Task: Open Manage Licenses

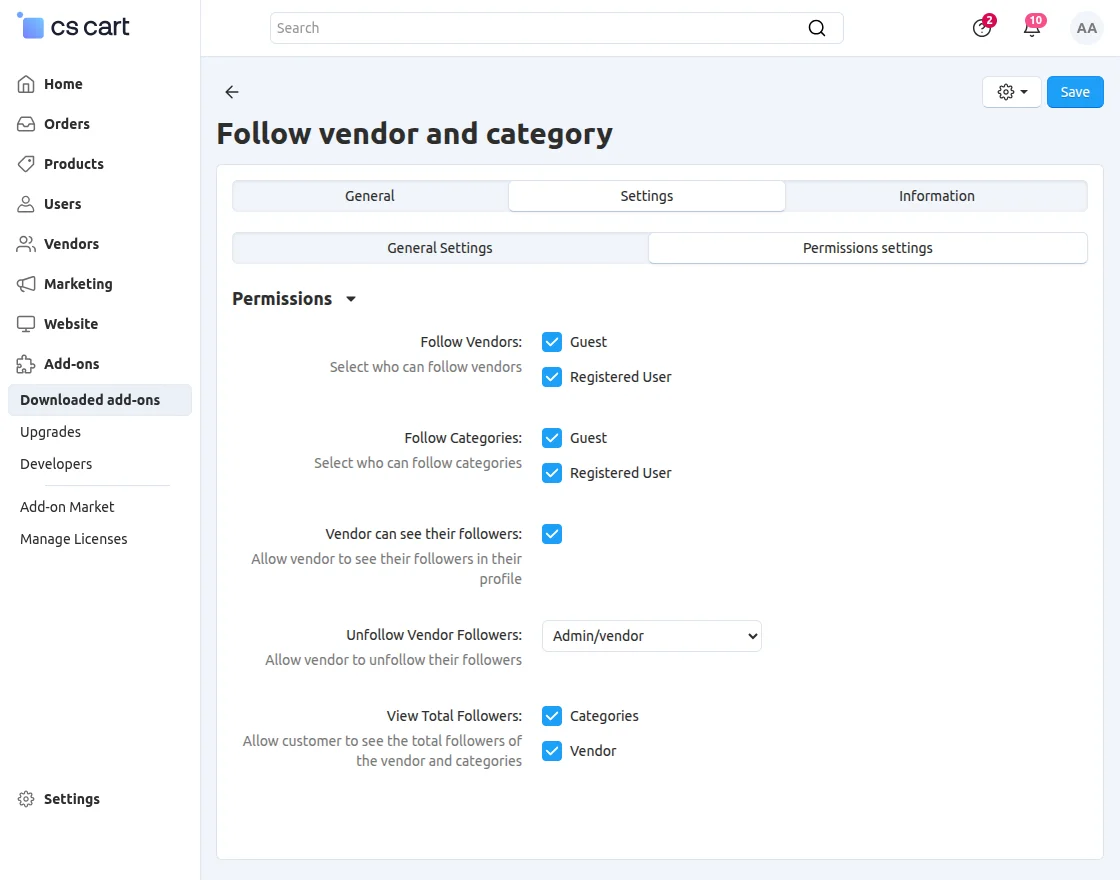Action: point(74,539)
